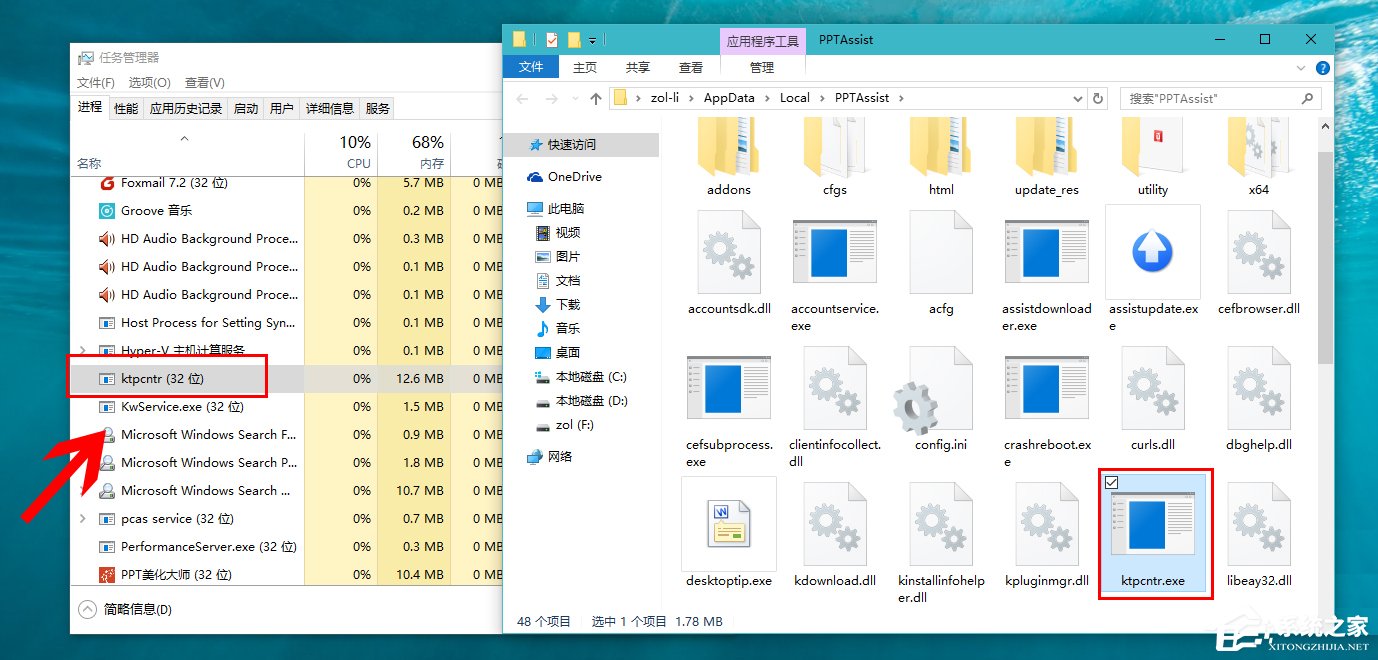Screen dimensions: 1378x660
Task: Select the cefbrowser.dll file
Action: click(1258, 255)
